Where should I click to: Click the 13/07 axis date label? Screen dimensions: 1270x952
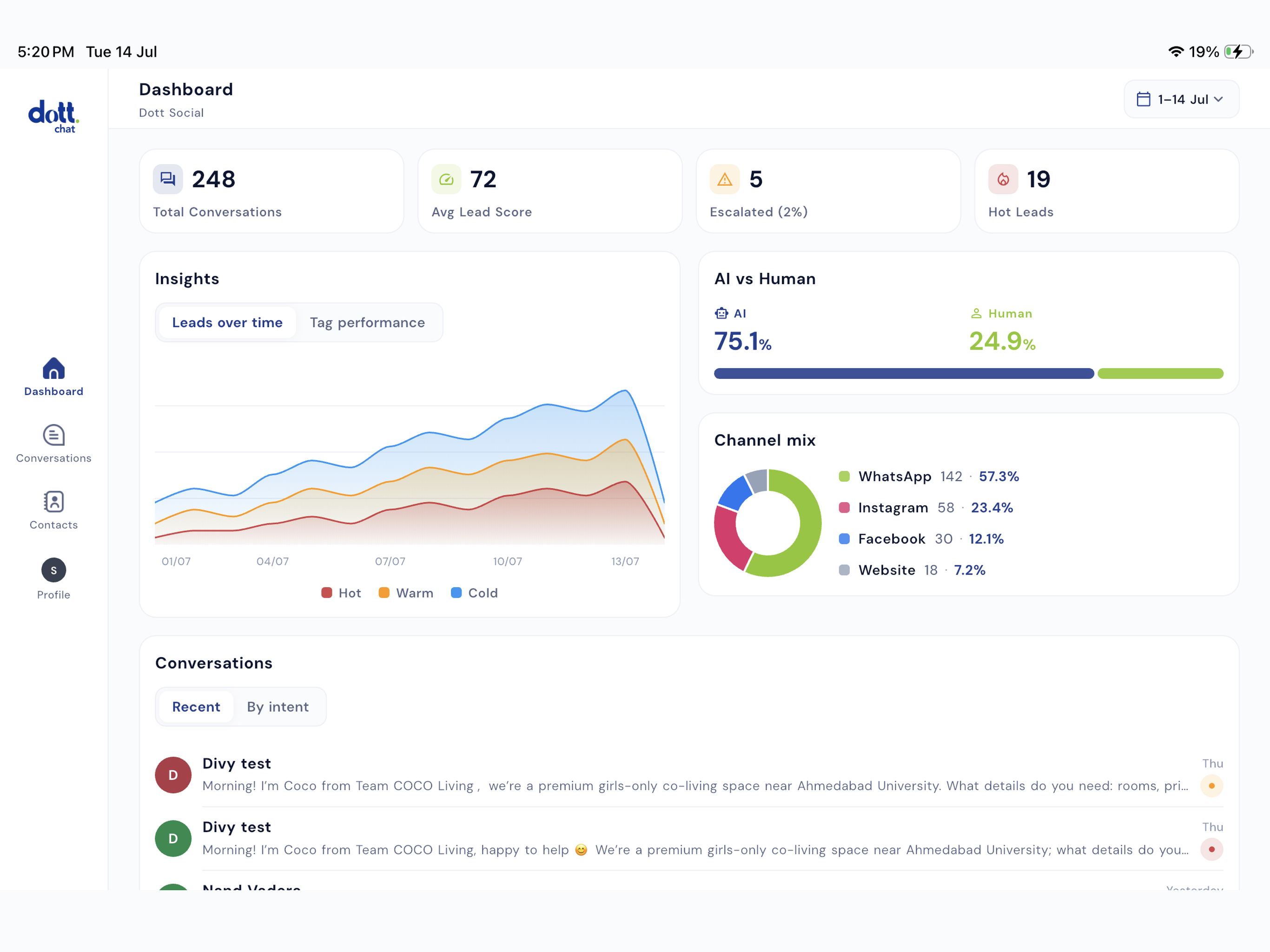[x=625, y=562]
